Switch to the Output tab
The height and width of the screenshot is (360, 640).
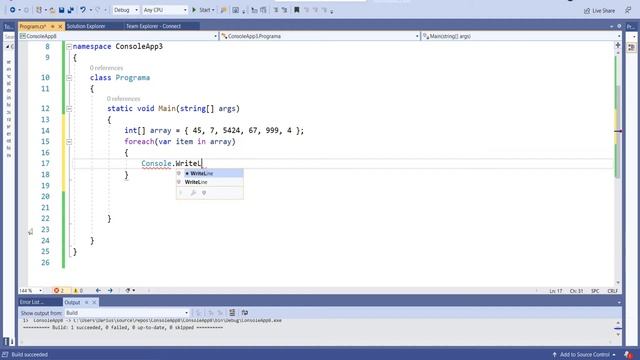click(72, 302)
